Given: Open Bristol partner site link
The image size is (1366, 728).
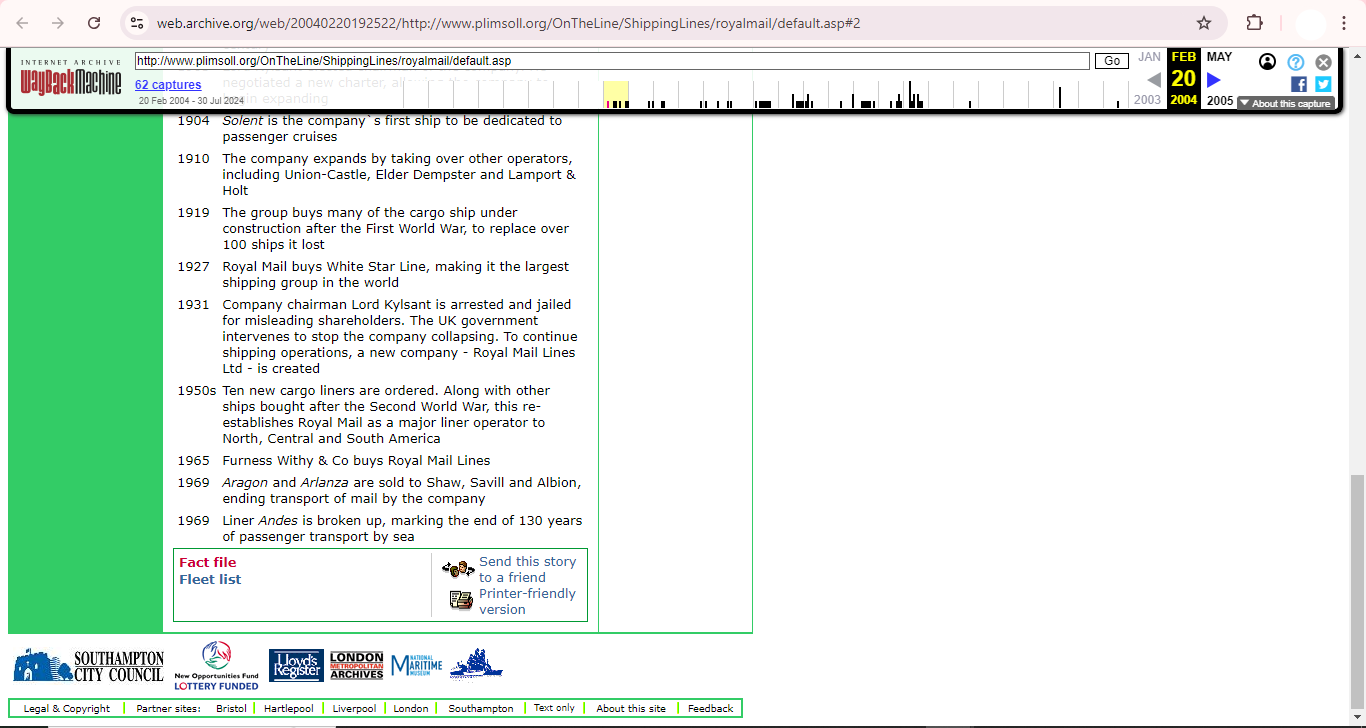Looking at the screenshot, I should (x=231, y=709).
